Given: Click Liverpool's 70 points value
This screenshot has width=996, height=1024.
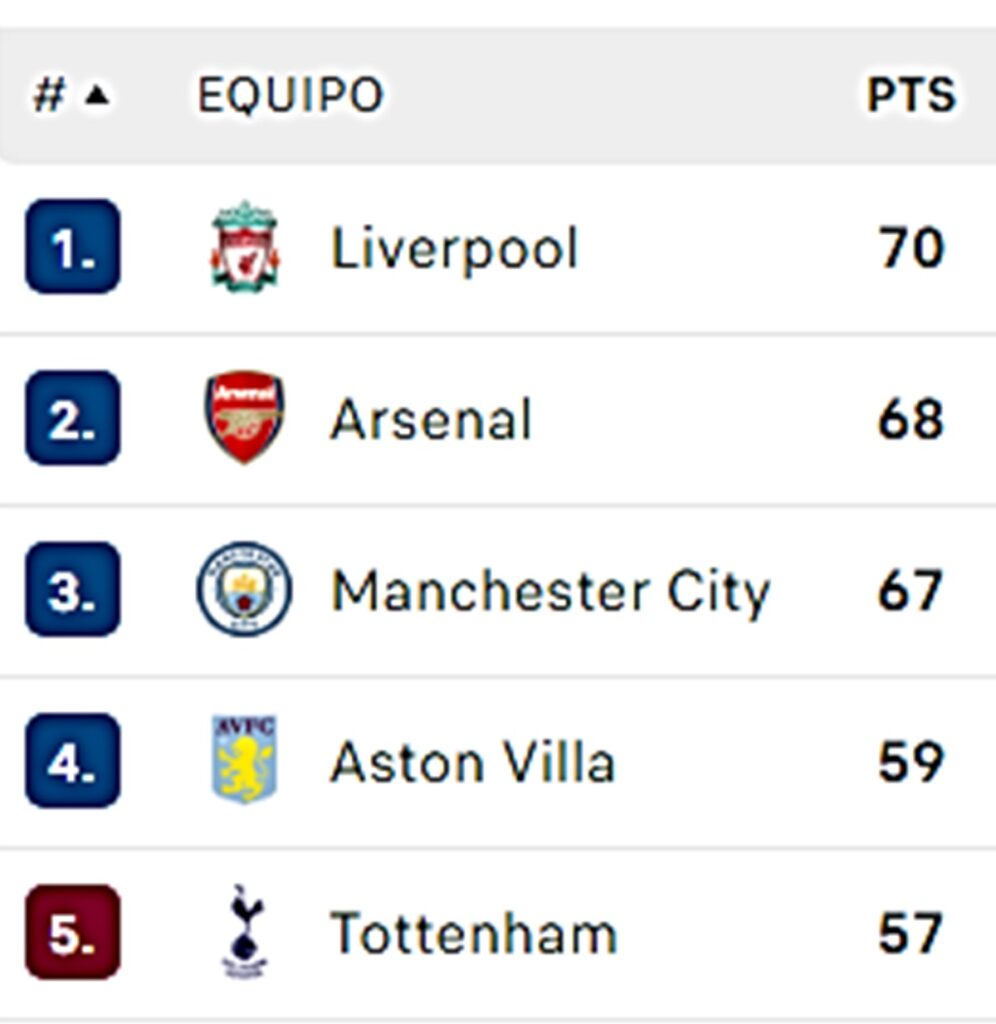Looking at the screenshot, I should [912, 248].
